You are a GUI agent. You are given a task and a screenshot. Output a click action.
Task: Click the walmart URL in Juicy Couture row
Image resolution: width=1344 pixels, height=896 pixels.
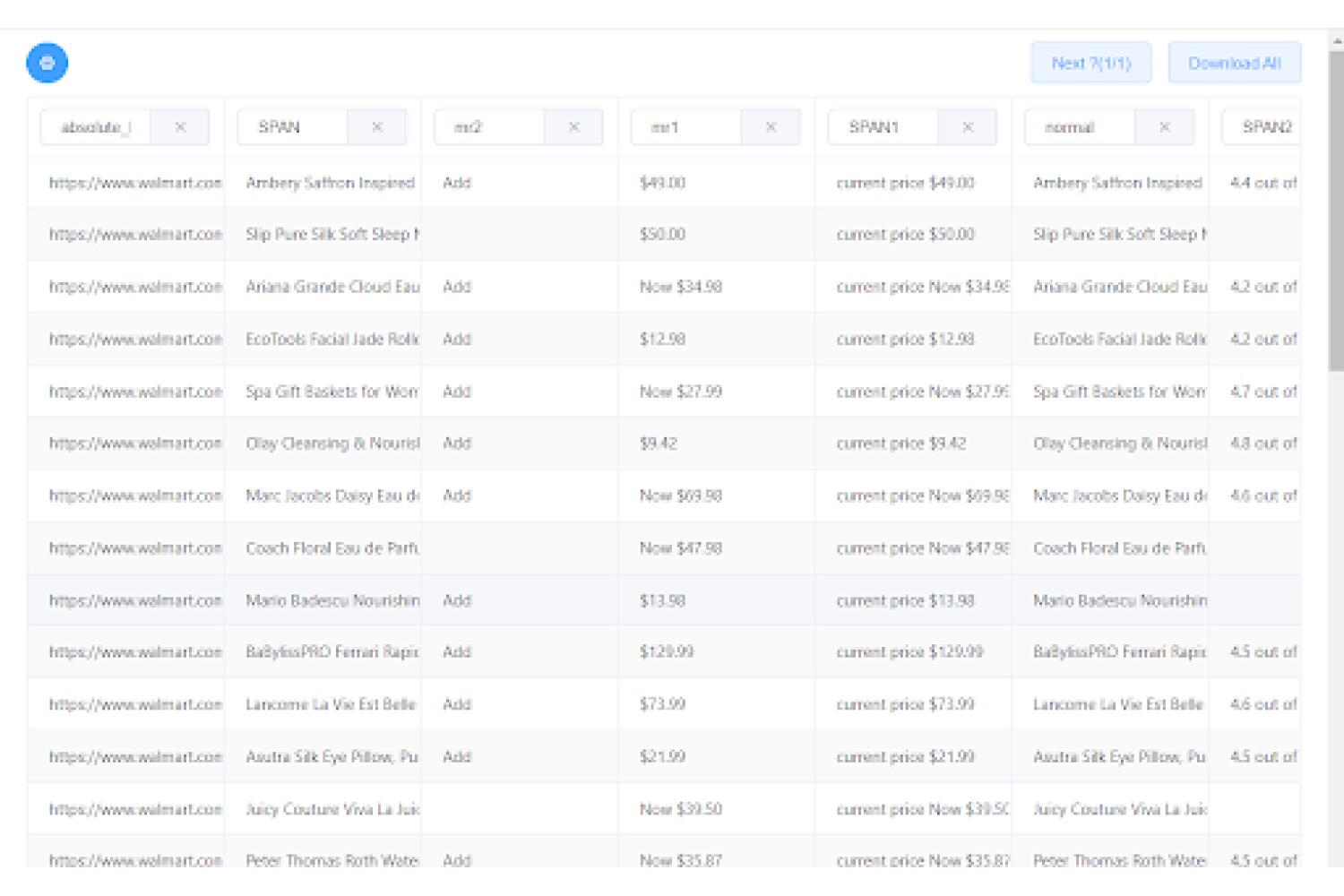click(x=135, y=809)
